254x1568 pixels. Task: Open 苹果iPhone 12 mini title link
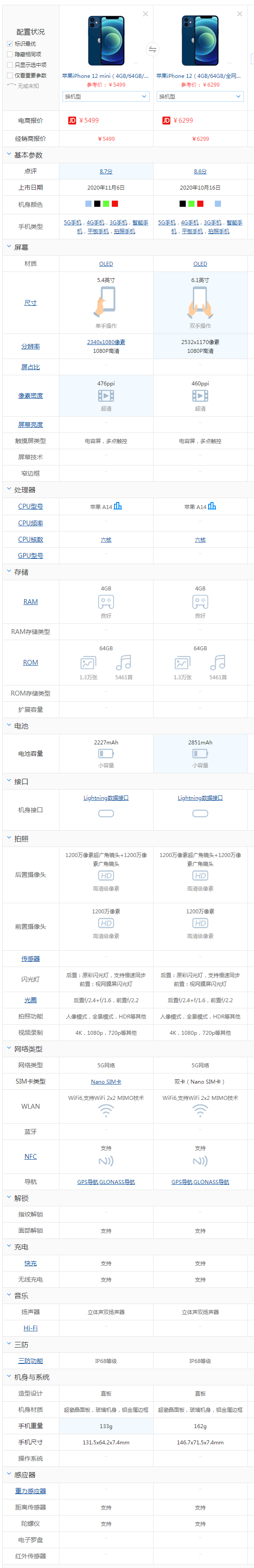[x=105, y=76]
